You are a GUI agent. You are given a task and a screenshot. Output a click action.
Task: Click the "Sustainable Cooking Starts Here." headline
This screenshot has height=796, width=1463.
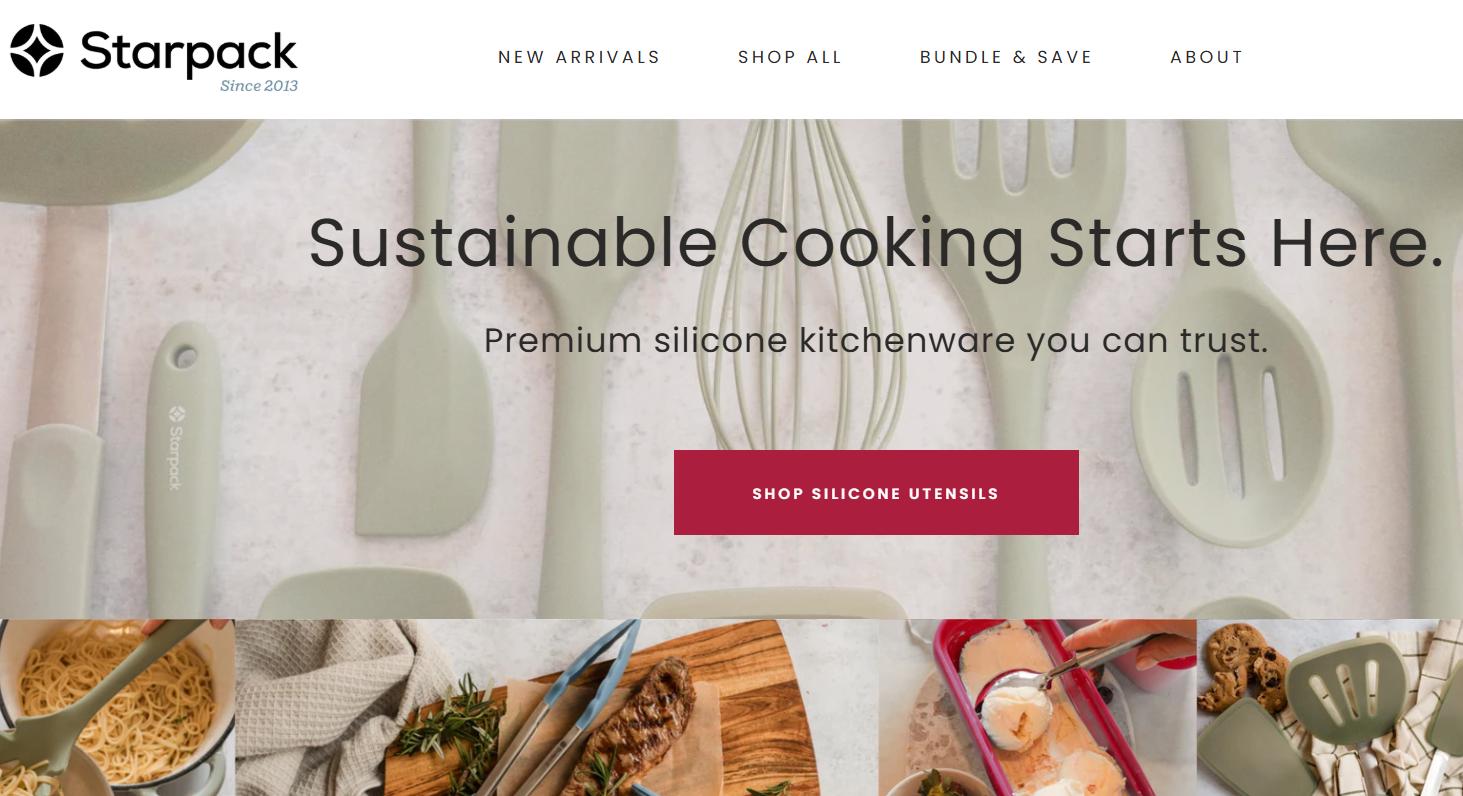pyautogui.click(x=876, y=243)
